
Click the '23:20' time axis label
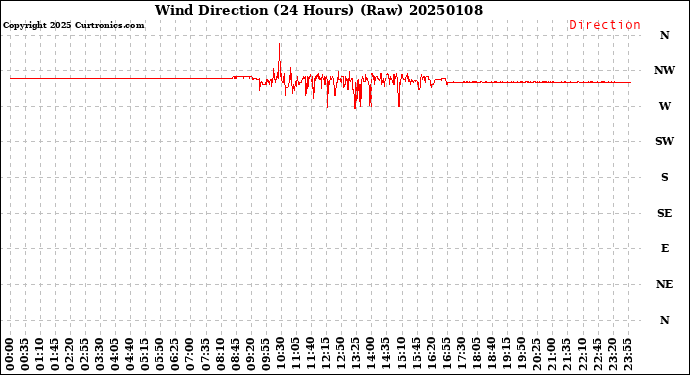(x=612, y=354)
